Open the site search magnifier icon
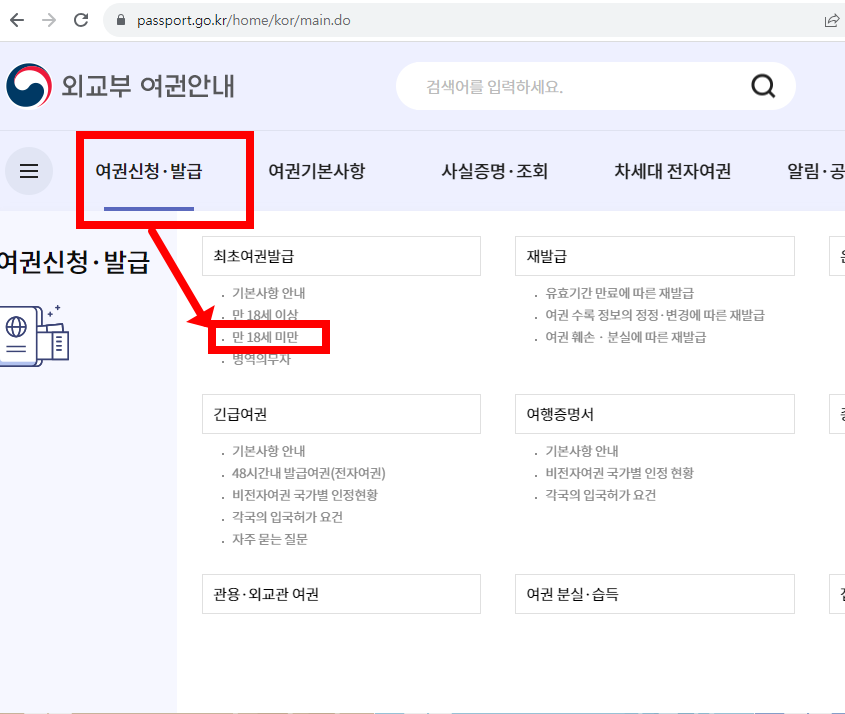Screen dimensions: 845x714 tap(763, 86)
